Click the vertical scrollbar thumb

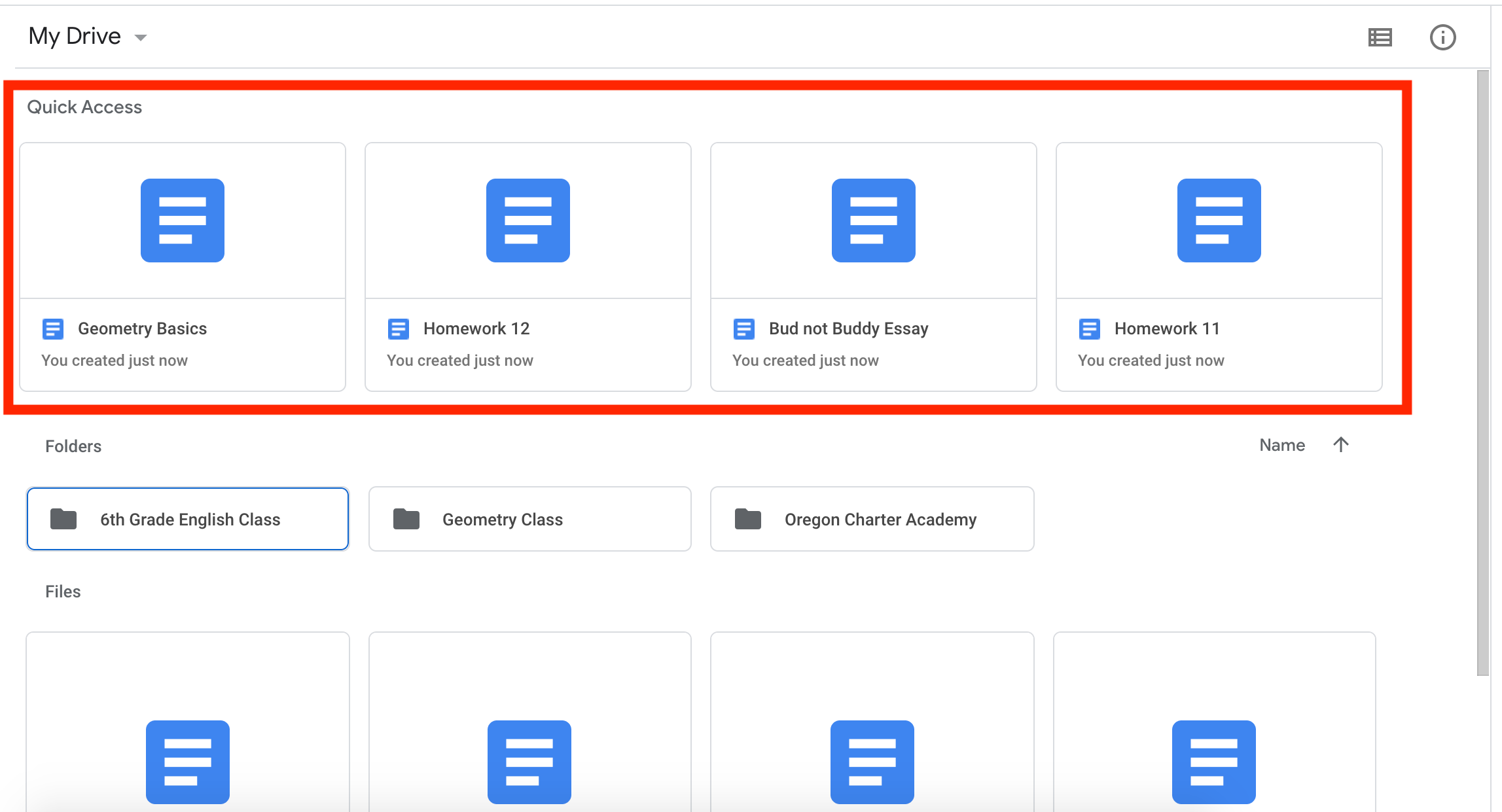[1483, 373]
